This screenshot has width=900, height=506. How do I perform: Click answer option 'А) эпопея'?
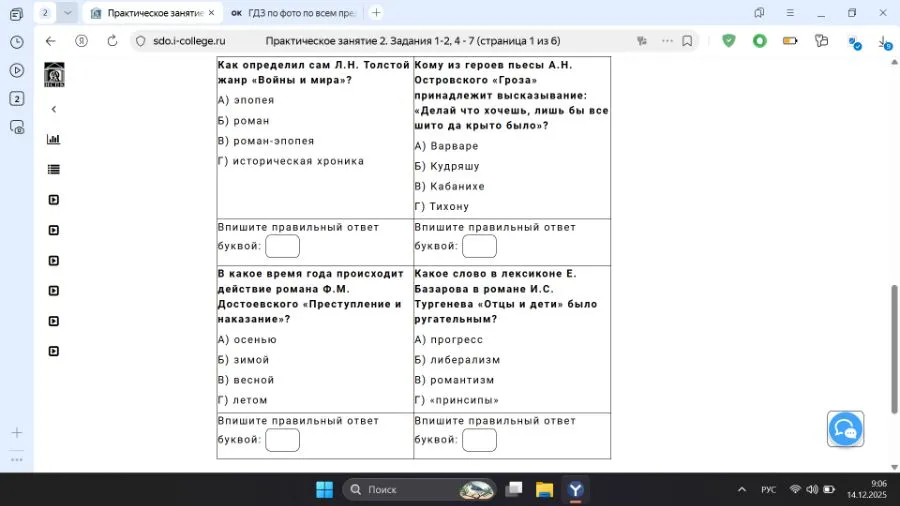[x=246, y=100]
